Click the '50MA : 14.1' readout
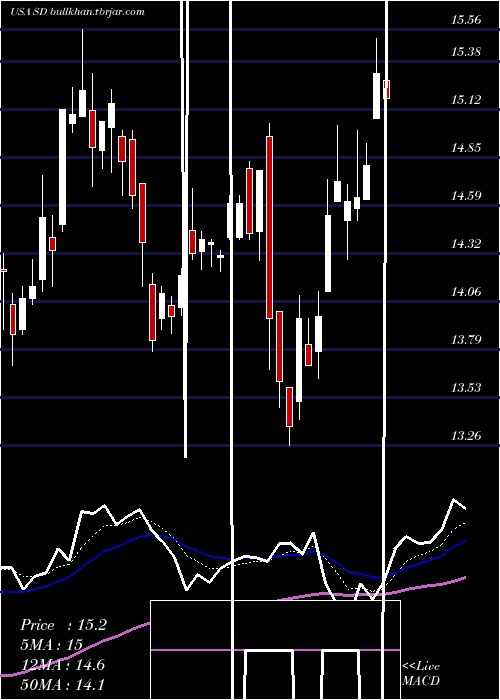Image resolution: width=500 pixels, height=700 pixels. [62, 684]
